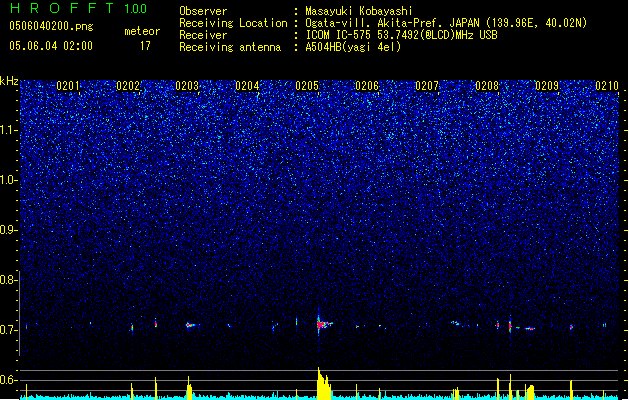Screen dimensions: 629x400
Task: Click the strong meteor echo at 0205
Action: pyautogui.click(x=323, y=323)
